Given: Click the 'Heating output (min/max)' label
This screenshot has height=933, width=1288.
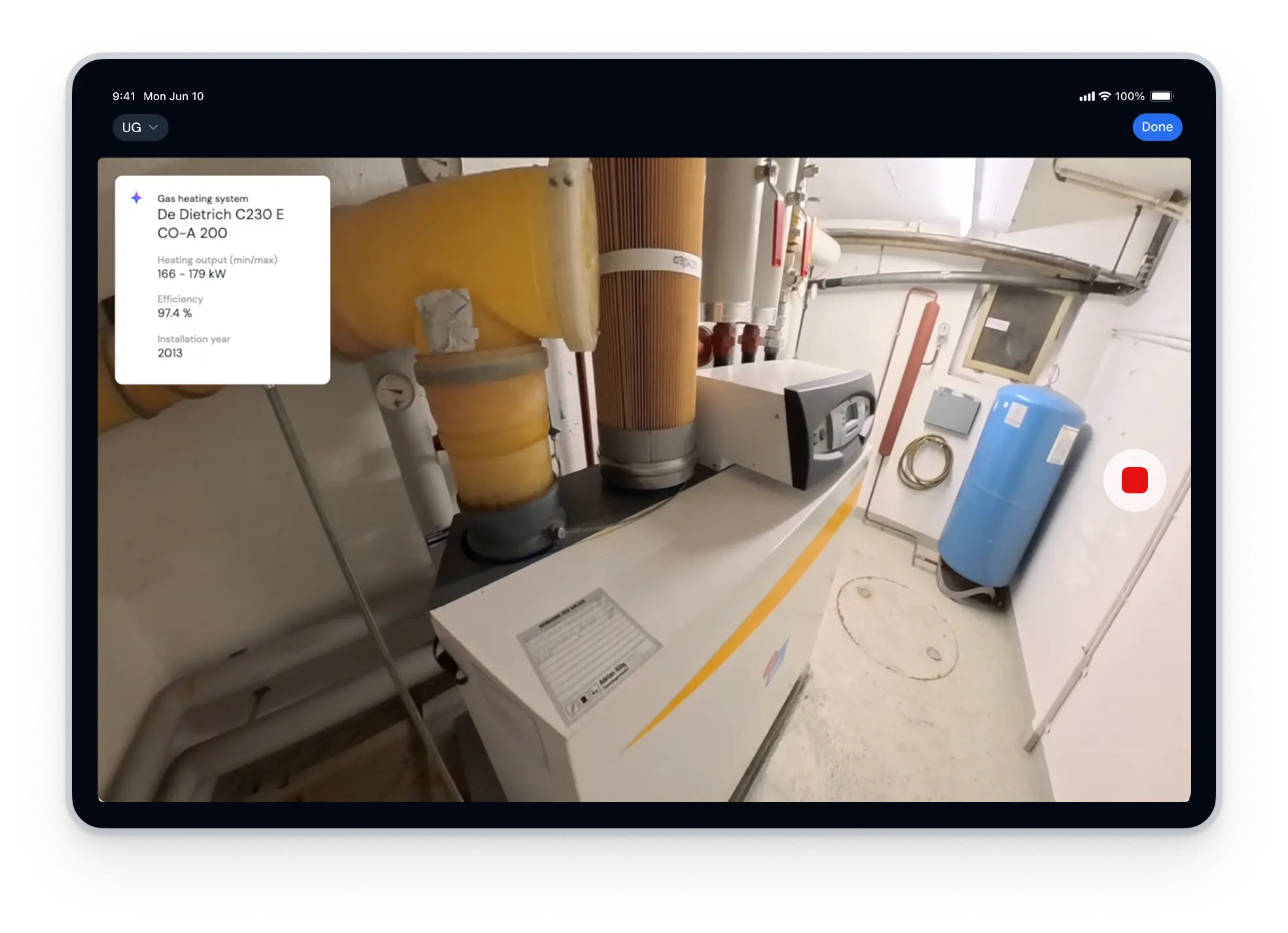Looking at the screenshot, I should coord(217,260).
